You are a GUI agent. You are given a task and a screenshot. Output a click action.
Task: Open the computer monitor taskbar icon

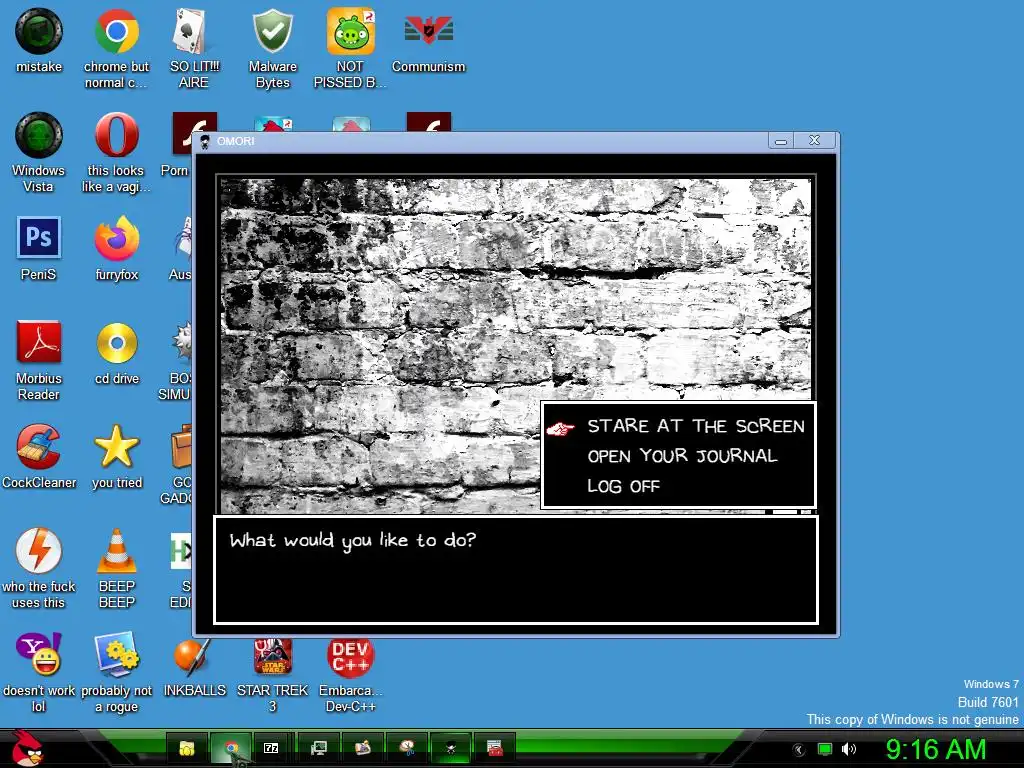point(319,748)
